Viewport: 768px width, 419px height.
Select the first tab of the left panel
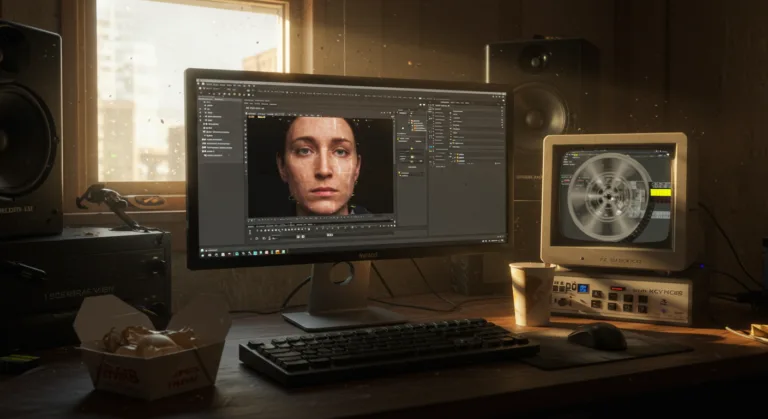206,99
